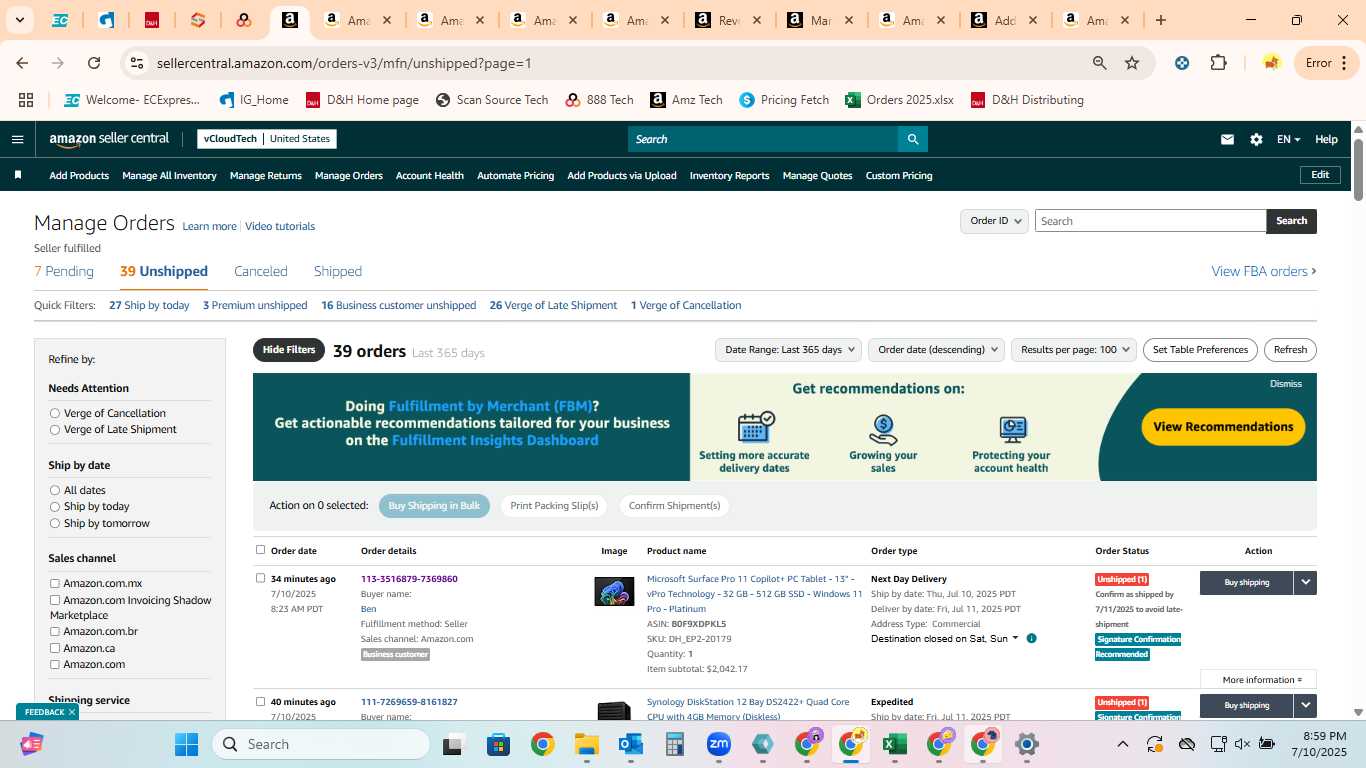Image resolution: width=1366 pixels, height=768 pixels.
Task: Open the Chrome apps grid in the bookmarks bar
Action: pyautogui.click(x=26, y=100)
